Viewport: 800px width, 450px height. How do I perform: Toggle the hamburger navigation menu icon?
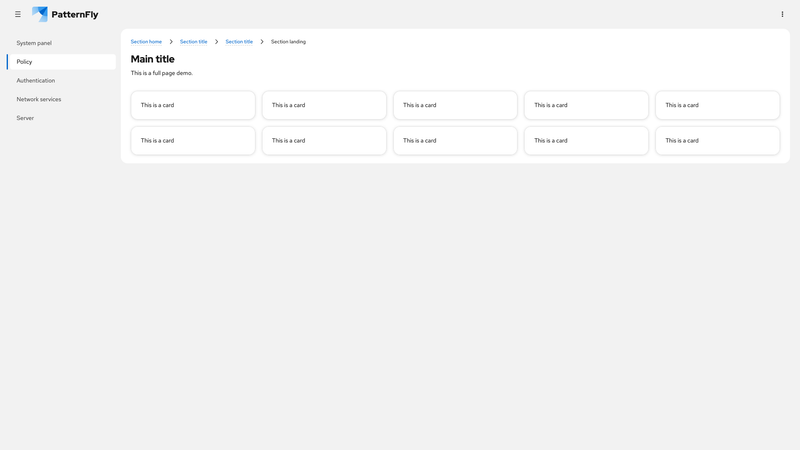coord(18,14)
